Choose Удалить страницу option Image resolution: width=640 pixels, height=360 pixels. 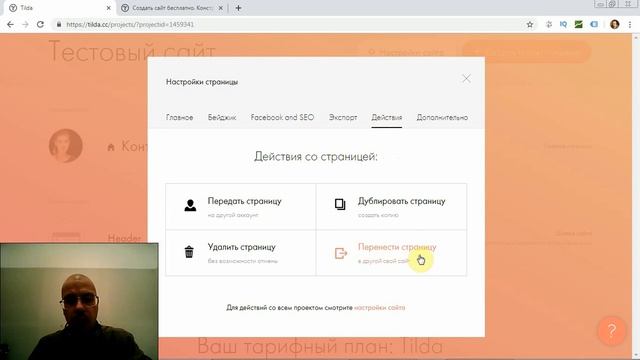(x=240, y=253)
